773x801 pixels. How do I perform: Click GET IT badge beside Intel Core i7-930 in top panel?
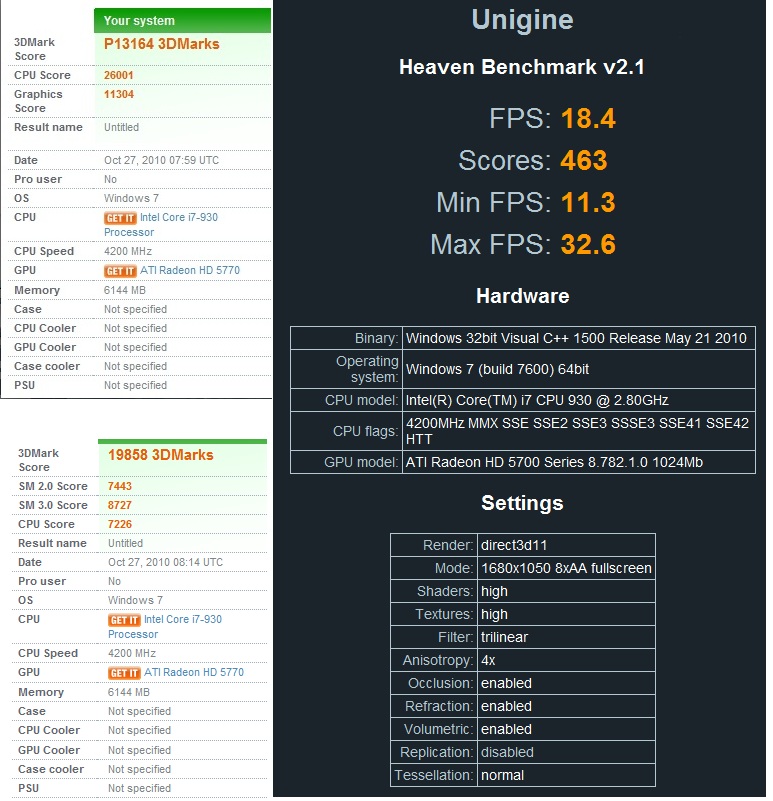click(x=120, y=218)
